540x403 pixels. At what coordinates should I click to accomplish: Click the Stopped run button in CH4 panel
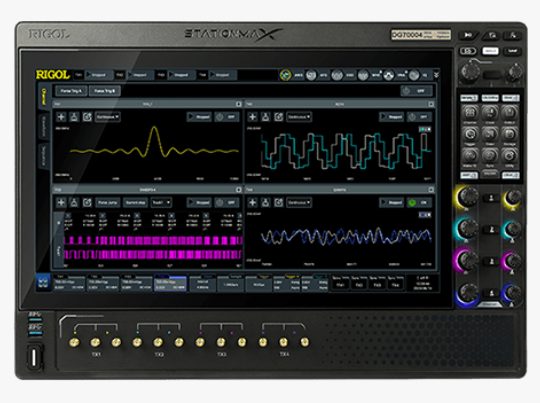391,203
